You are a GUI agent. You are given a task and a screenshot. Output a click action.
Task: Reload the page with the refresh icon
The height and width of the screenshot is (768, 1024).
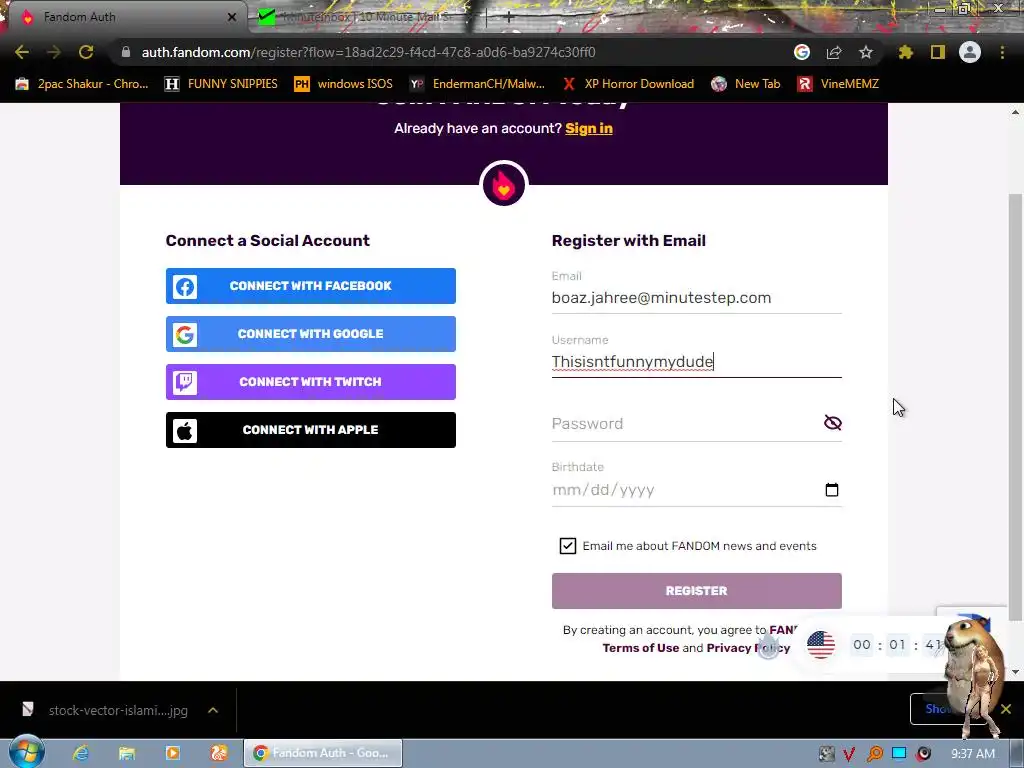[86, 52]
